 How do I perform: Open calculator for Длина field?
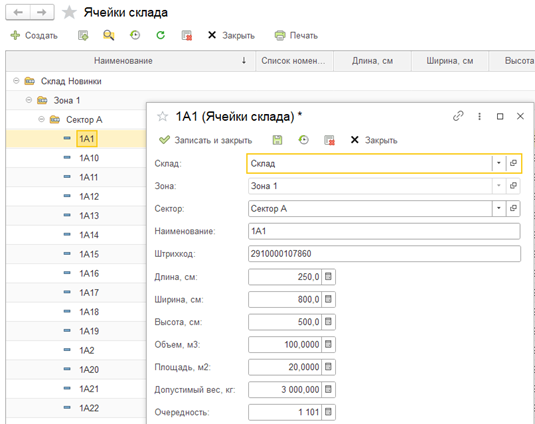[328, 276]
